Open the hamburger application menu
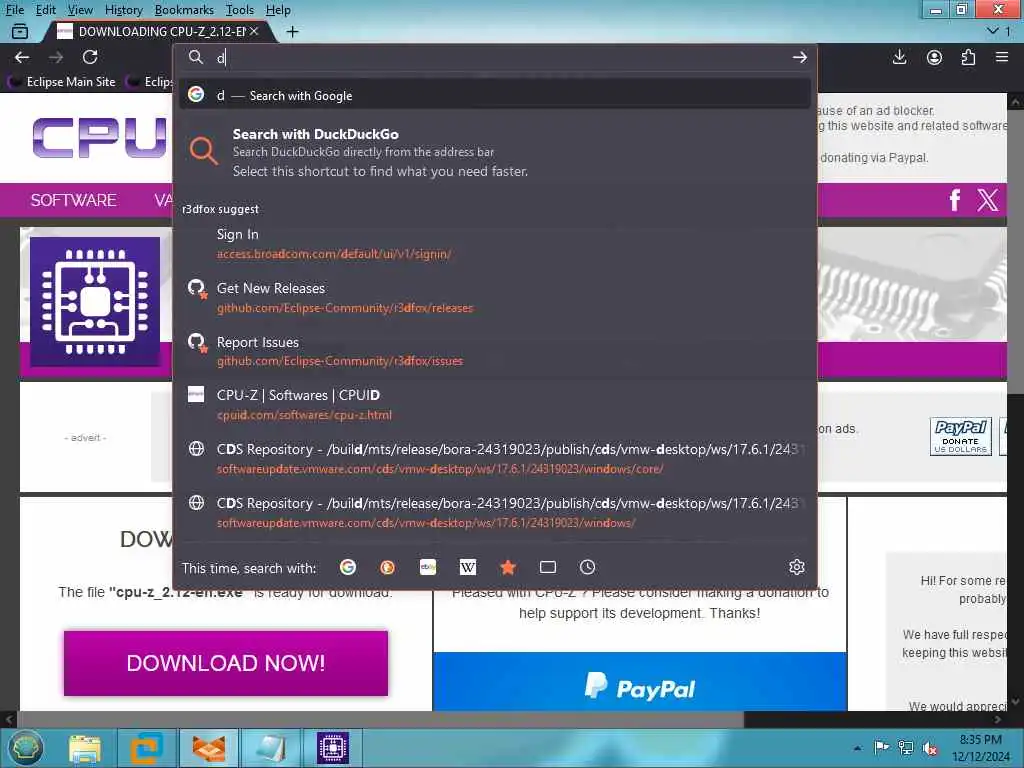This screenshot has height=768, width=1024. click(1002, 57)
